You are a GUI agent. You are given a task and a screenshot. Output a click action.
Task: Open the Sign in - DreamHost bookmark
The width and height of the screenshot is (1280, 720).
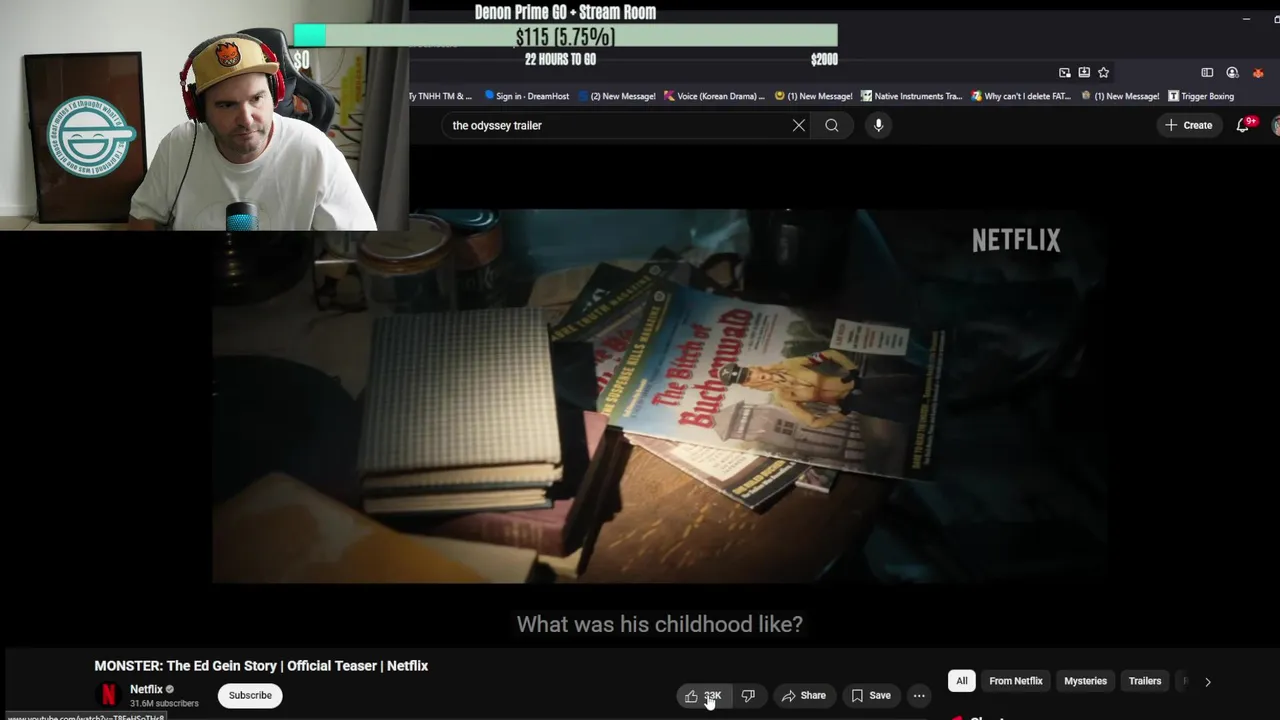click(x=527, y=96)
